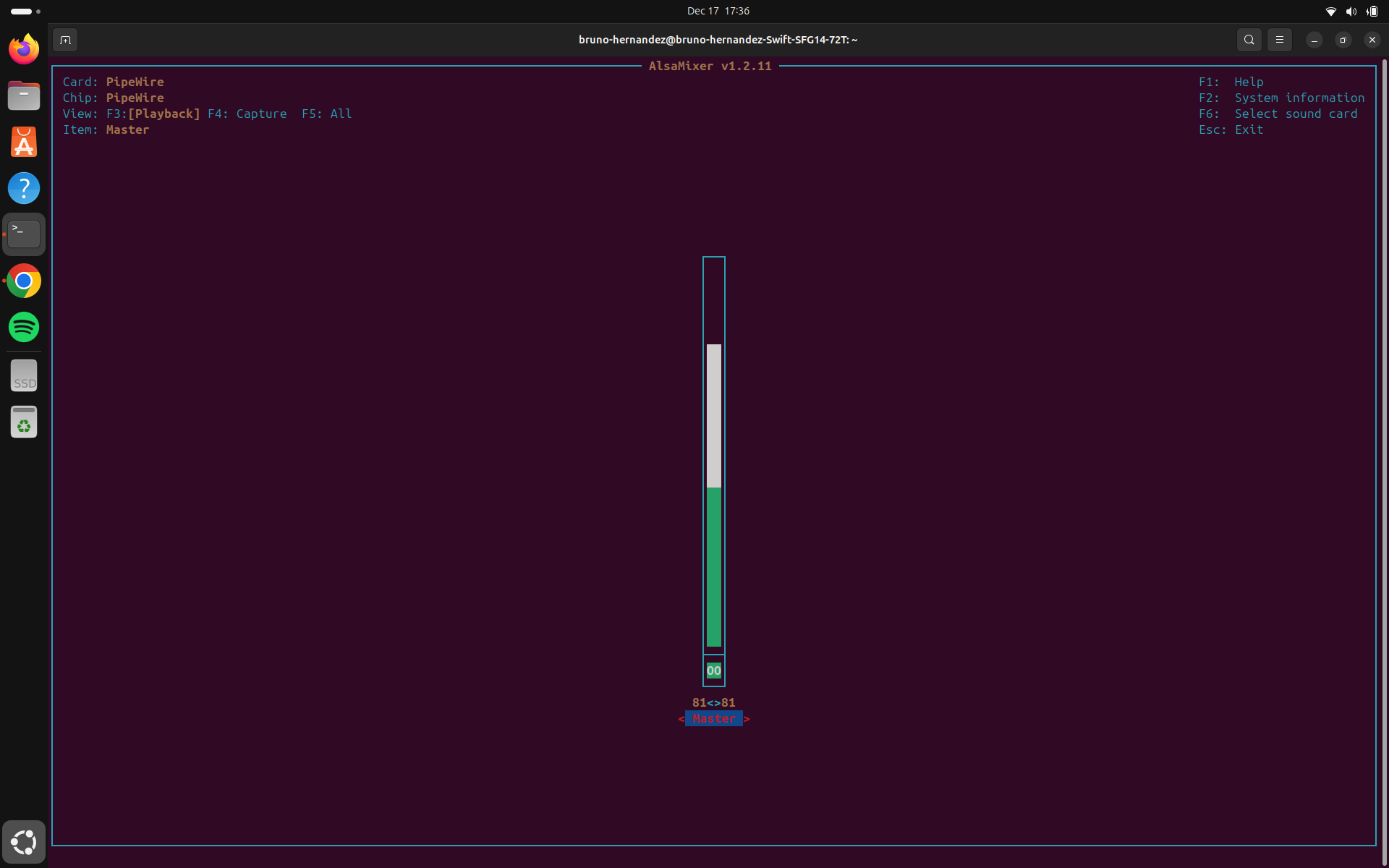Restore the terminal window size
Screen dimensions: 1389x868
1343,40
